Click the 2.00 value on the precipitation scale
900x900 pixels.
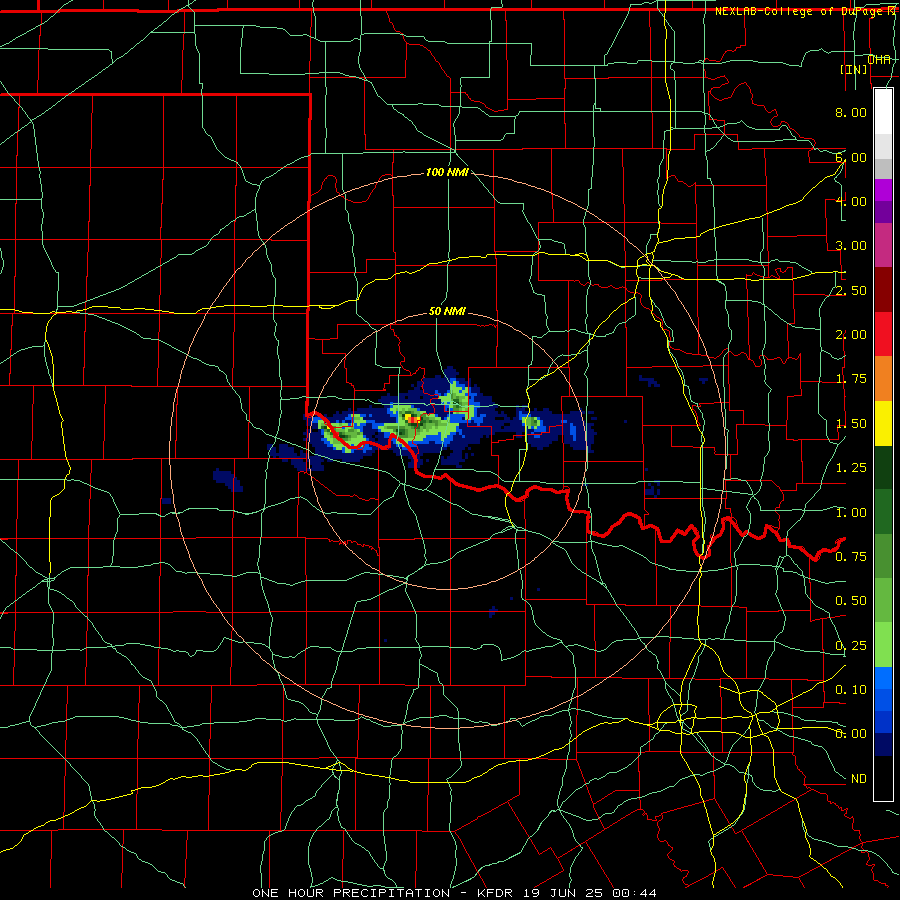point(851,335)
